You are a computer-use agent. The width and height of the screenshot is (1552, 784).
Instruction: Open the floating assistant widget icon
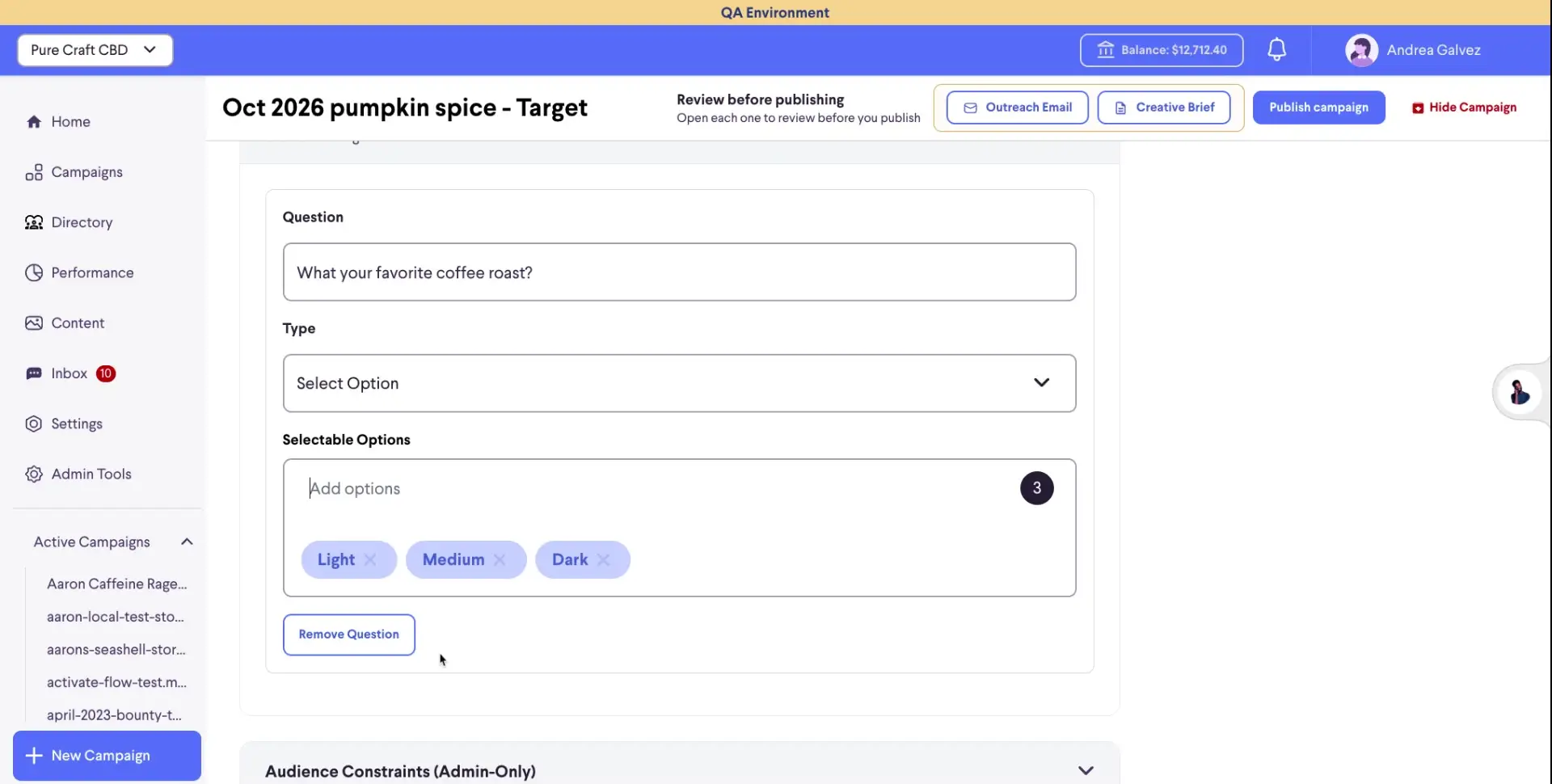click(x=1520, y=392)
